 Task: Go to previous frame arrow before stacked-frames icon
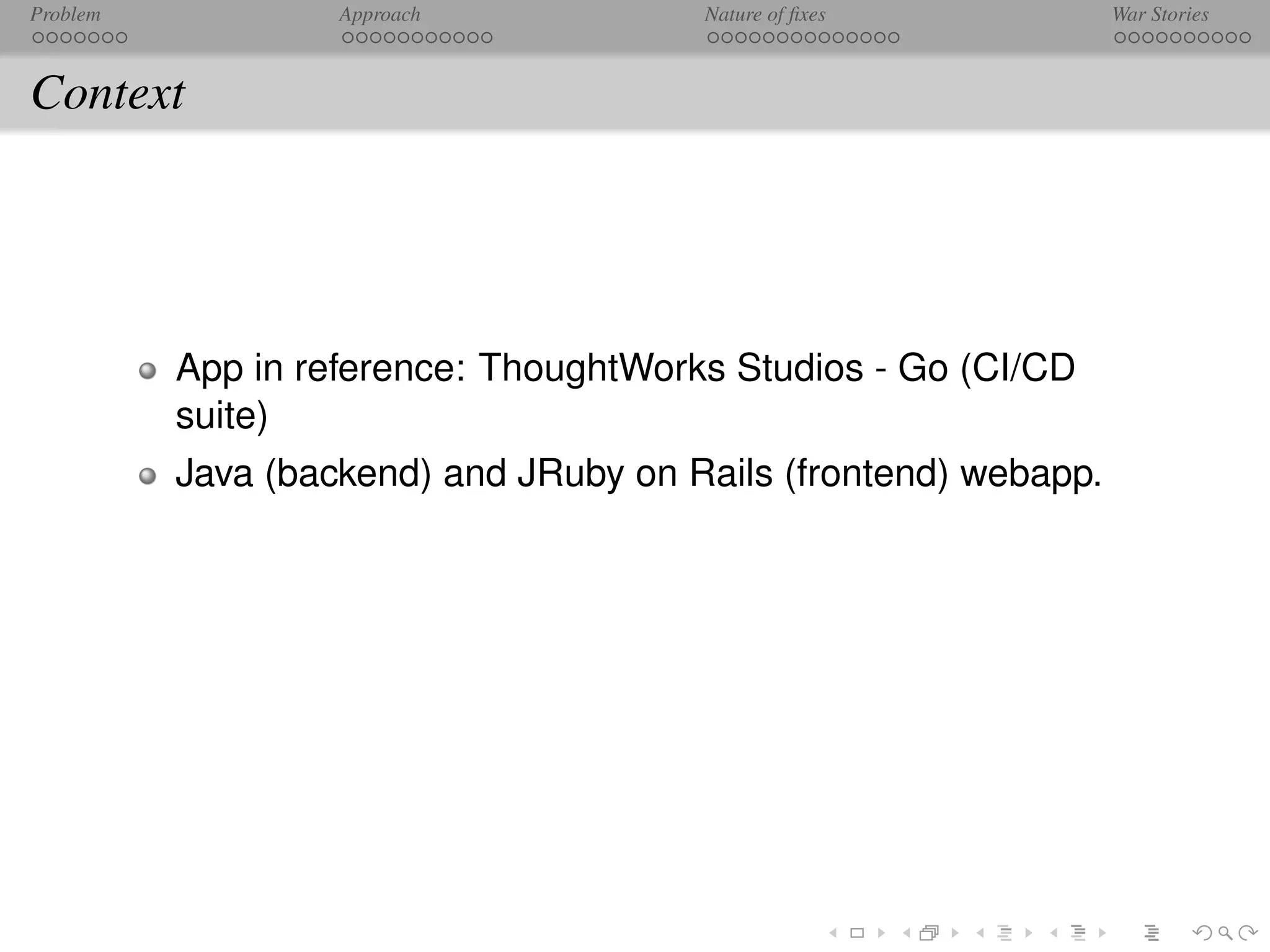[x=907, y=933]
